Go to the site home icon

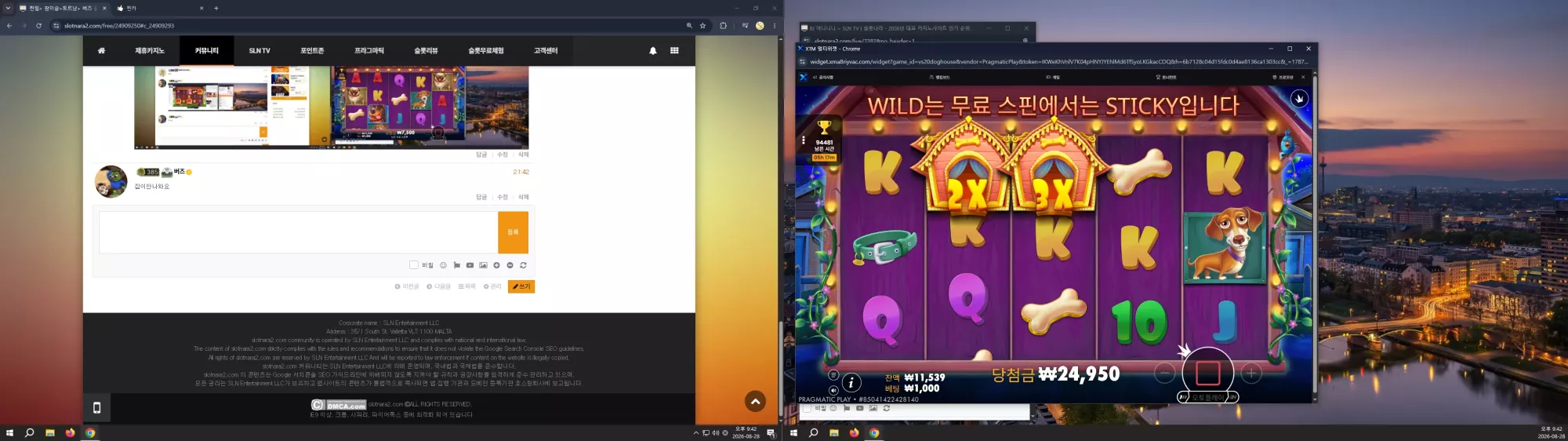pos(101,50)
